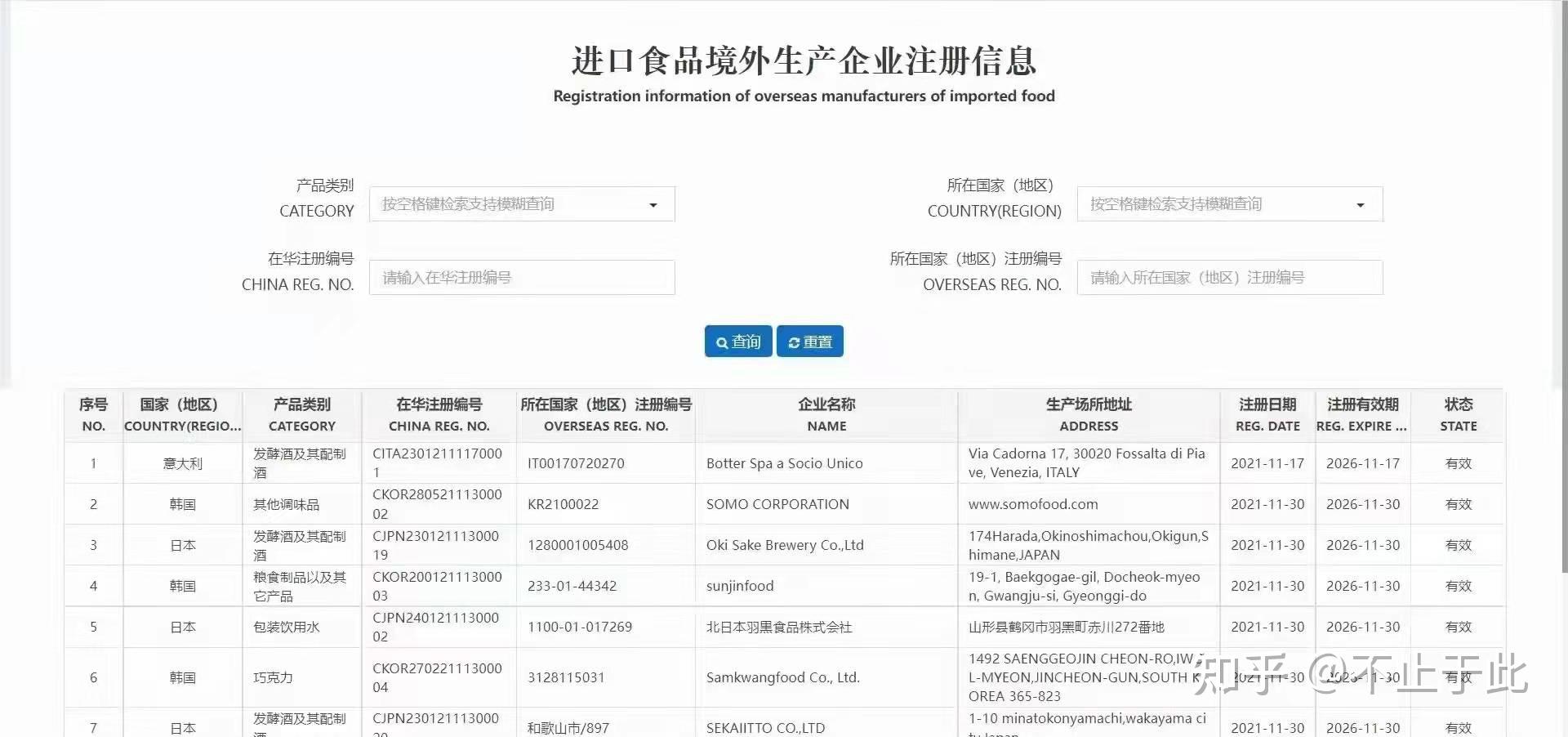
Task: Select the Botter Spa a Socio Unico row
Action: point(784,462)
